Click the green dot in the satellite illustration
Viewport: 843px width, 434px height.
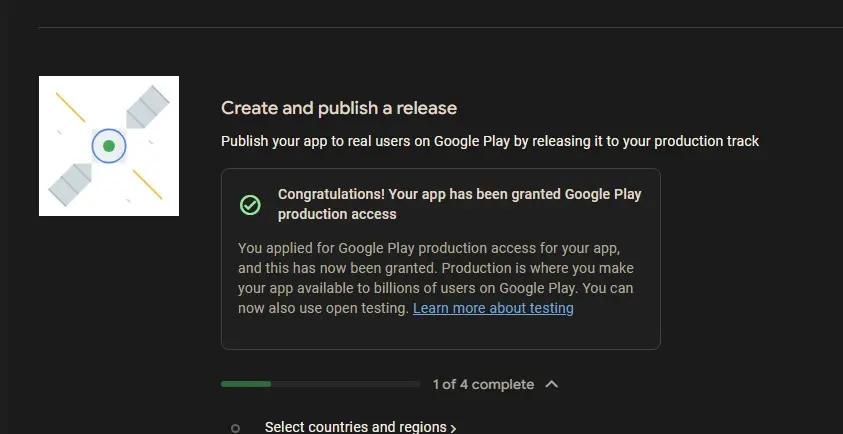[x=109, y=146]
